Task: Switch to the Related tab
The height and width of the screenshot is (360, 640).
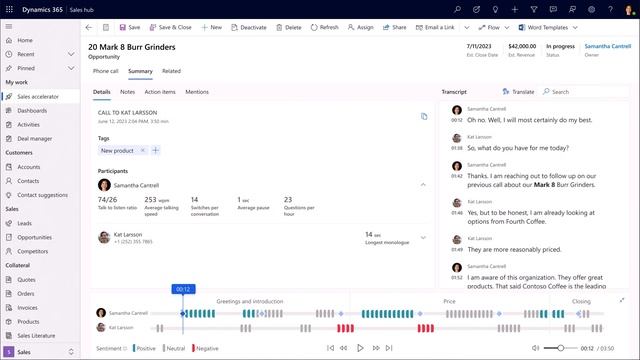Action: (171, 71)
